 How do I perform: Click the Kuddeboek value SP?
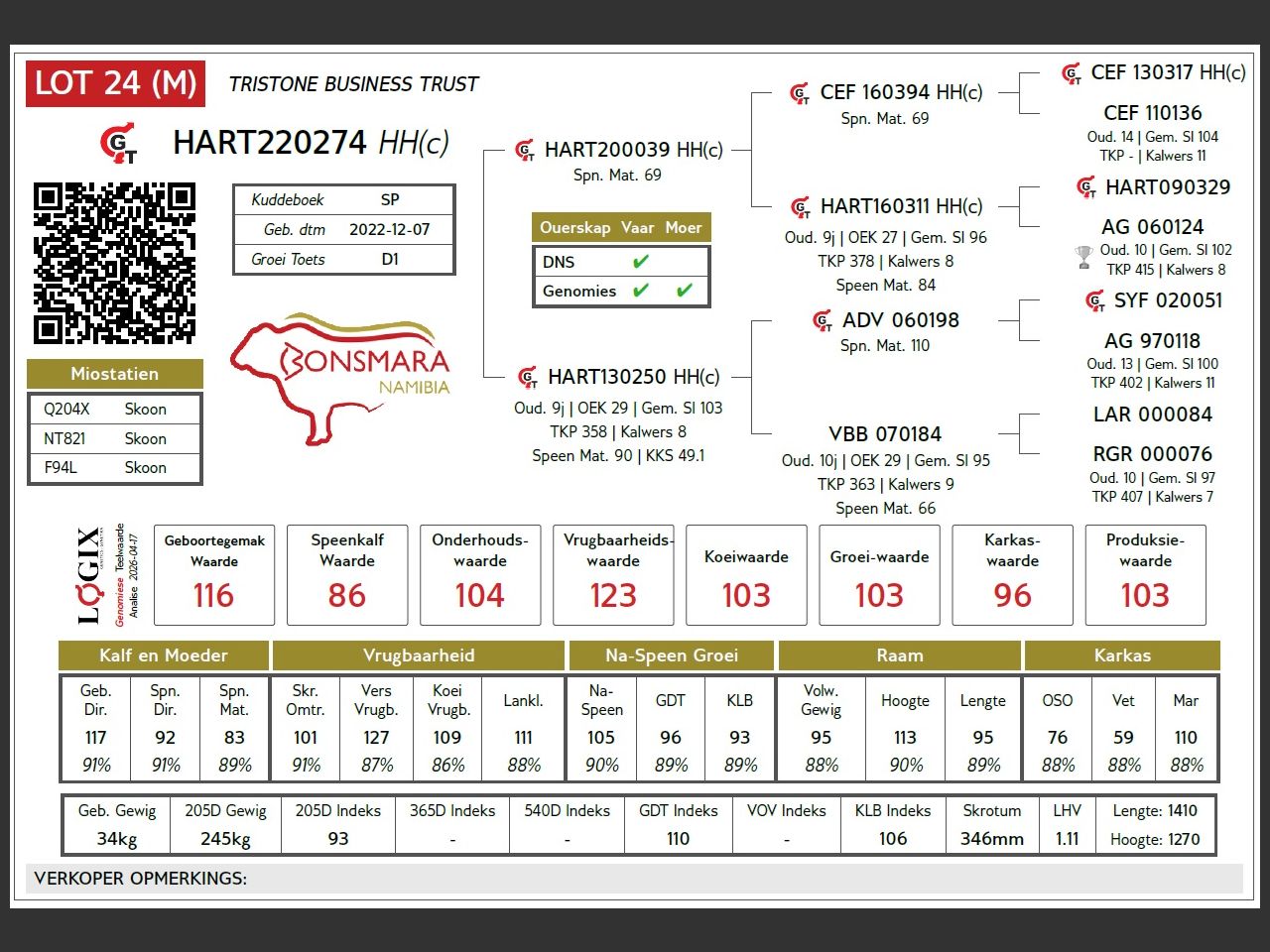coord(390,199)
